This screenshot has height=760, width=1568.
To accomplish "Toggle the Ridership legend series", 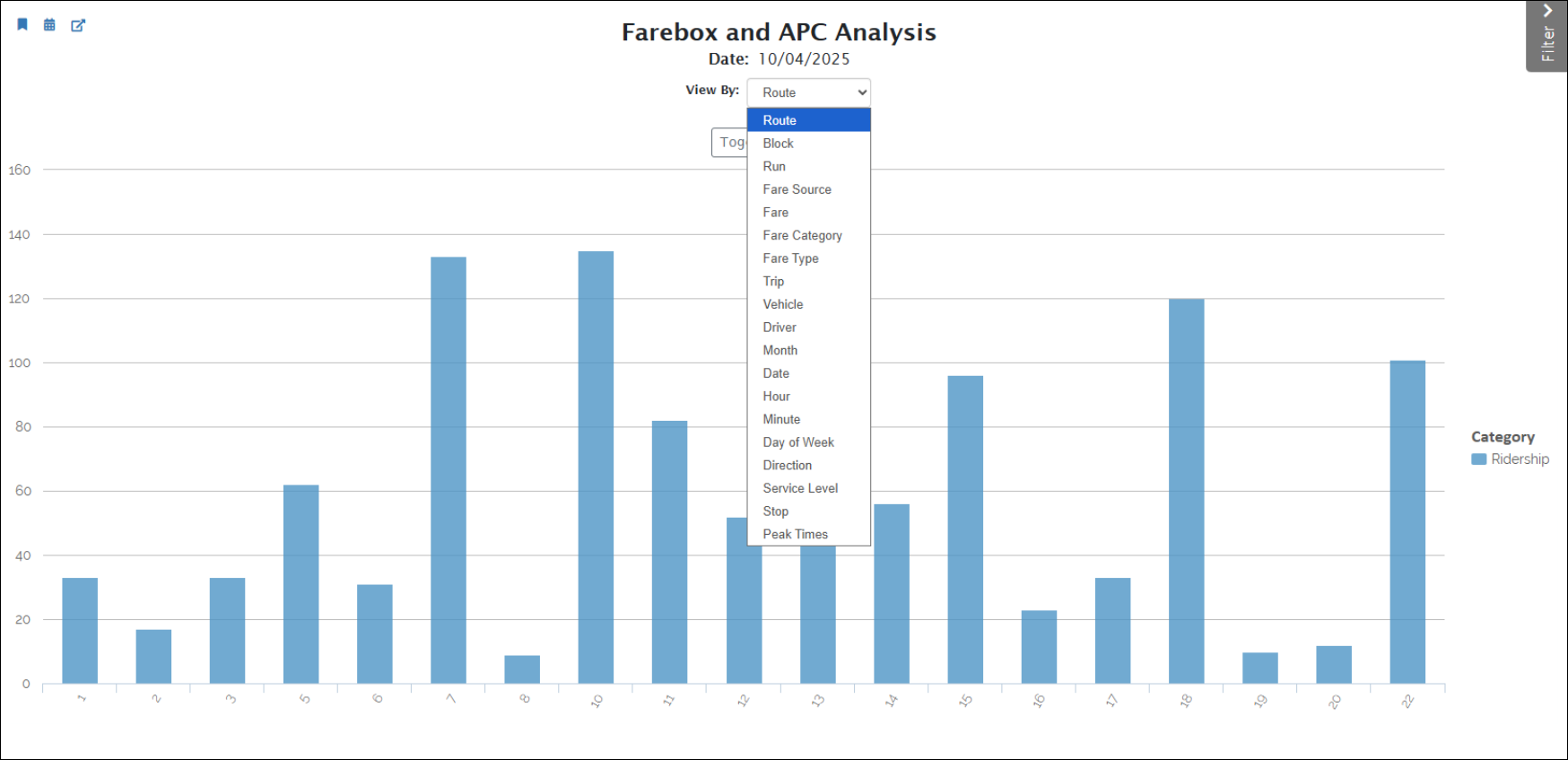I will point(1520,459).
